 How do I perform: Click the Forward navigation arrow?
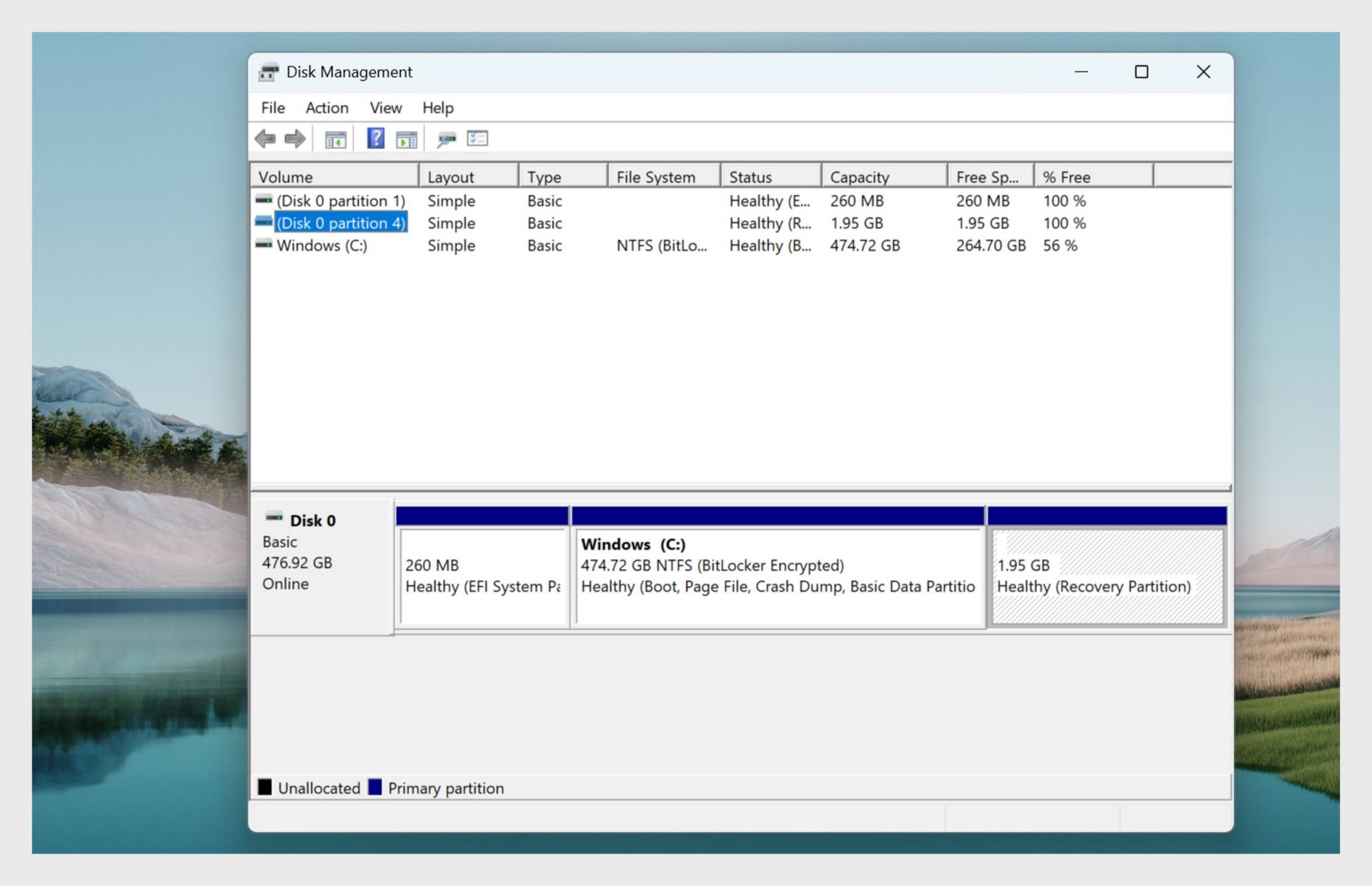pyautogui.click(x=294, y=138)
